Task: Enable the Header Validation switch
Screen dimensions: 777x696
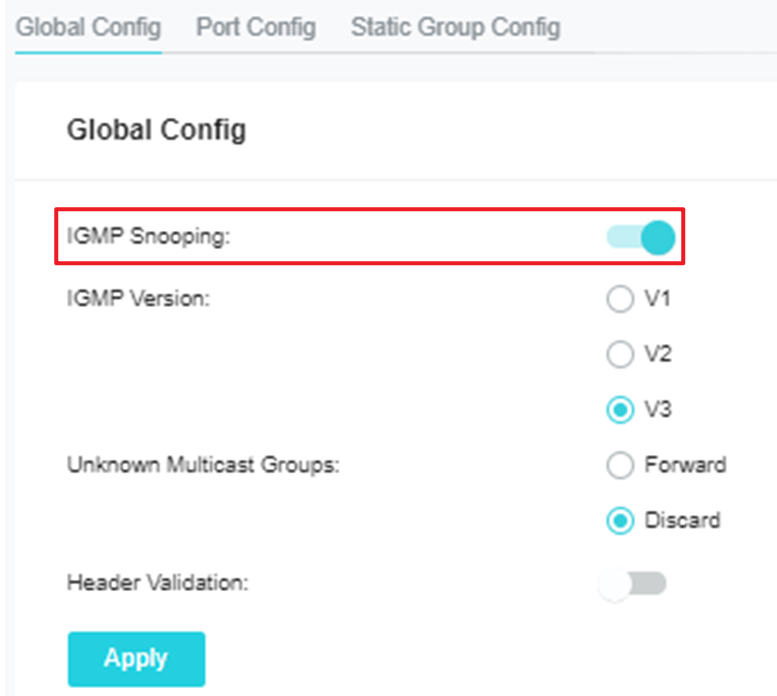Action: 632,583
